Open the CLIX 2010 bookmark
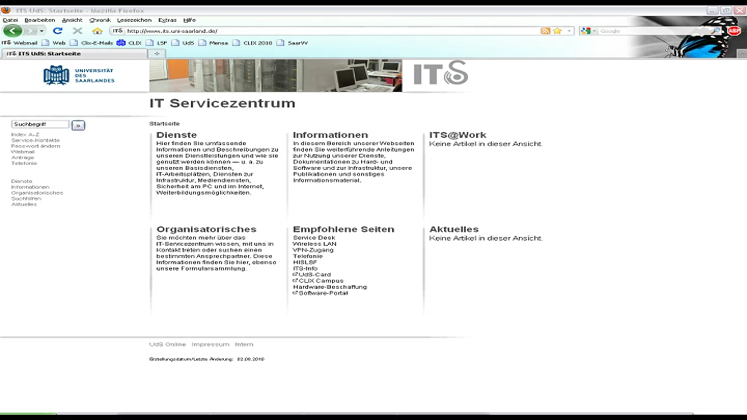This screenshot has width=747, height=420. tap(257, 43)
